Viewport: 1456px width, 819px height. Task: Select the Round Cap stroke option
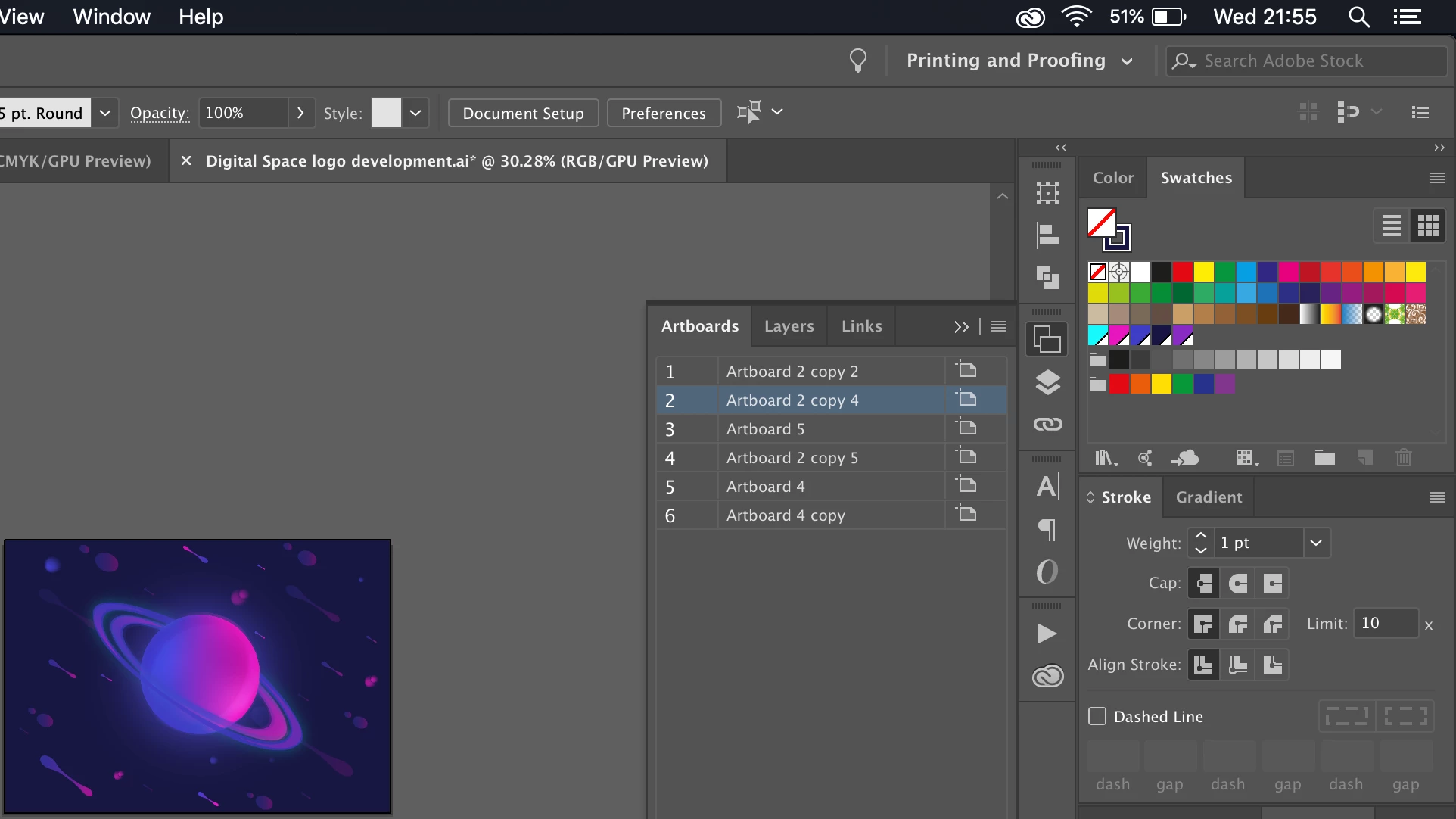click(x=1238, y=583)
